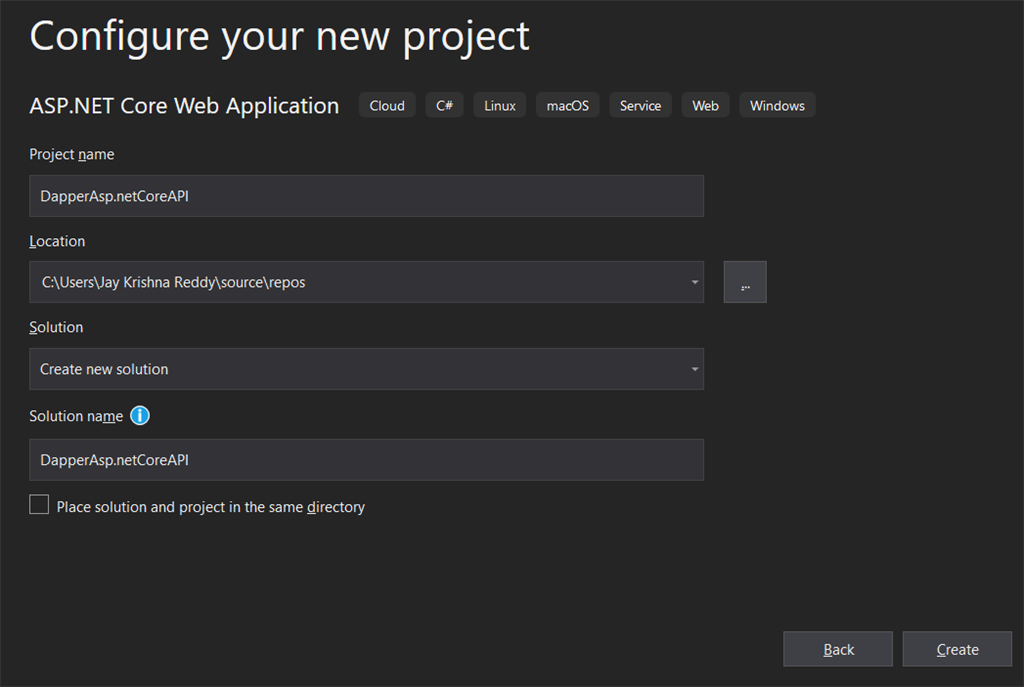Expand the Solution dropdown arrow

click(695, 369)
